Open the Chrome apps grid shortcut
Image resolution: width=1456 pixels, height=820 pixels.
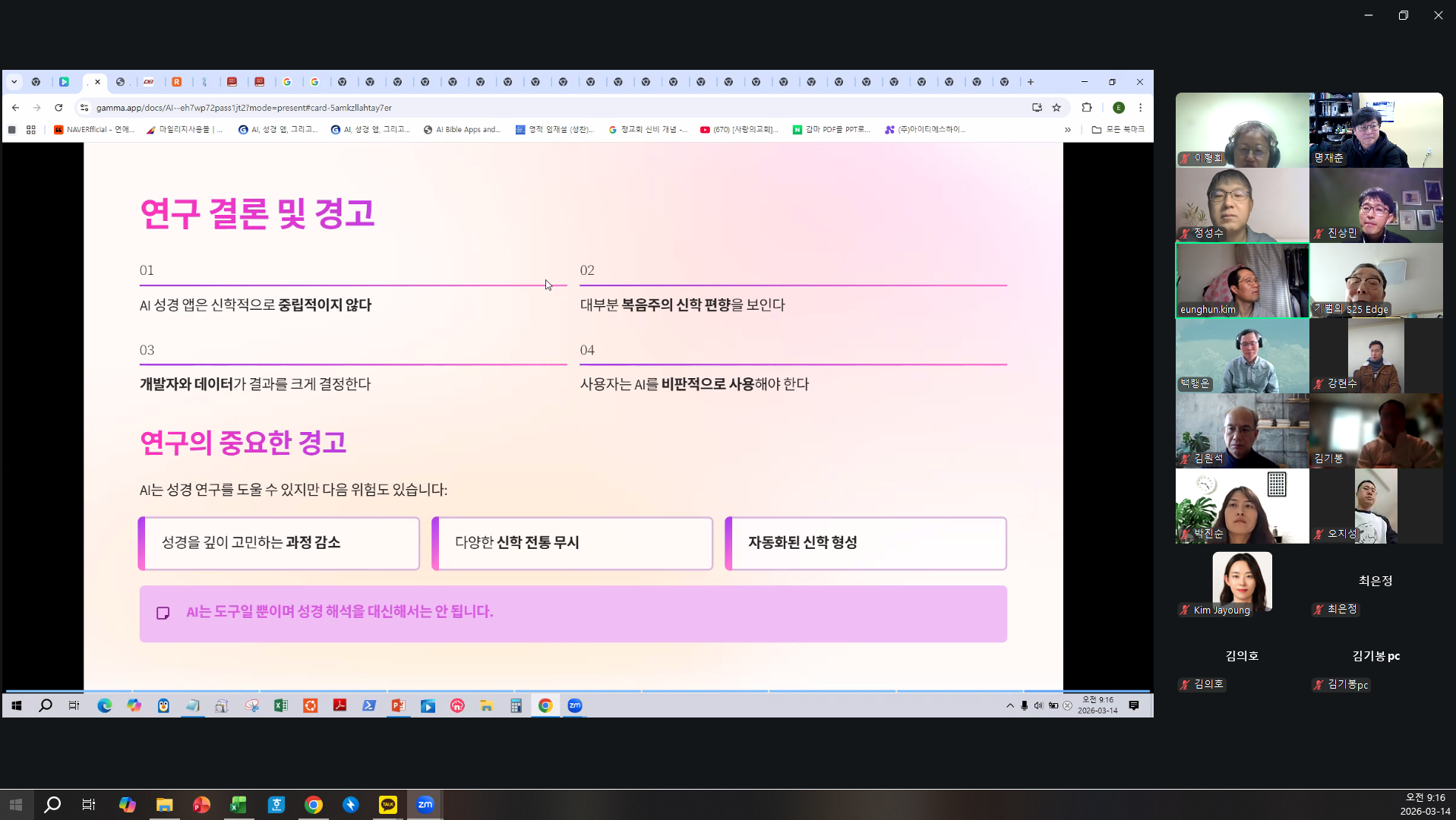[x=31, y=130]
